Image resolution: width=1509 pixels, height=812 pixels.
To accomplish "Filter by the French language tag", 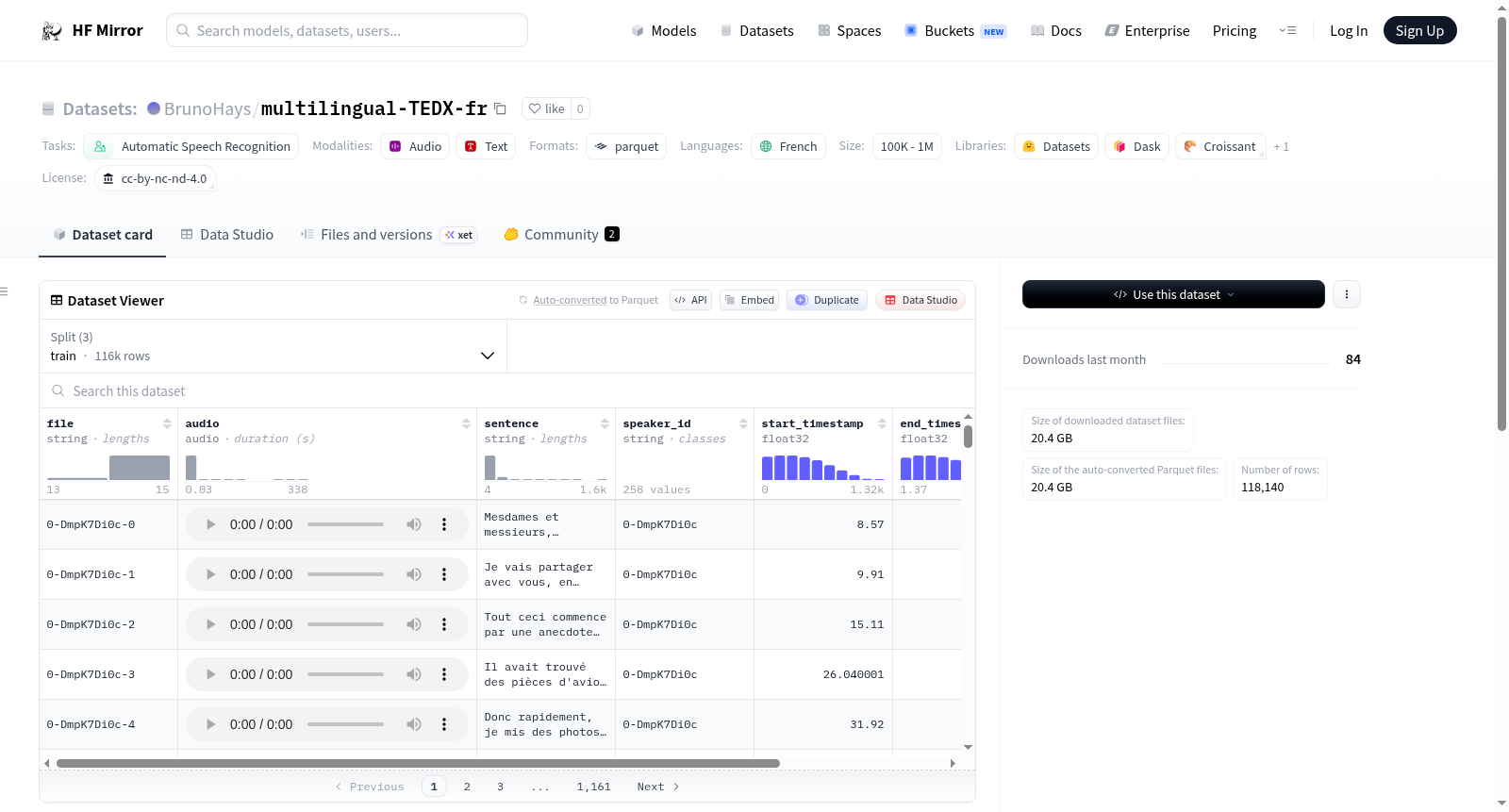I will click(x=788, y=146).
